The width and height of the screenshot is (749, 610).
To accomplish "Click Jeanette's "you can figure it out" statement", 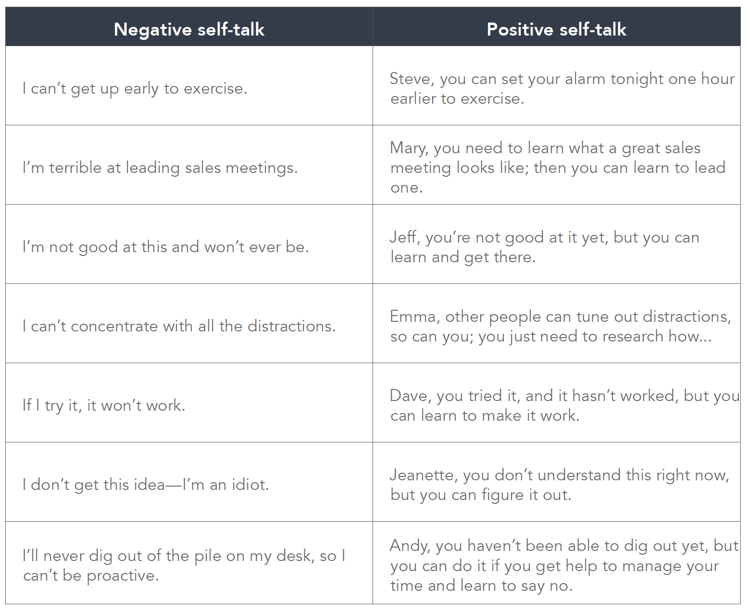I will click(549, 484).
